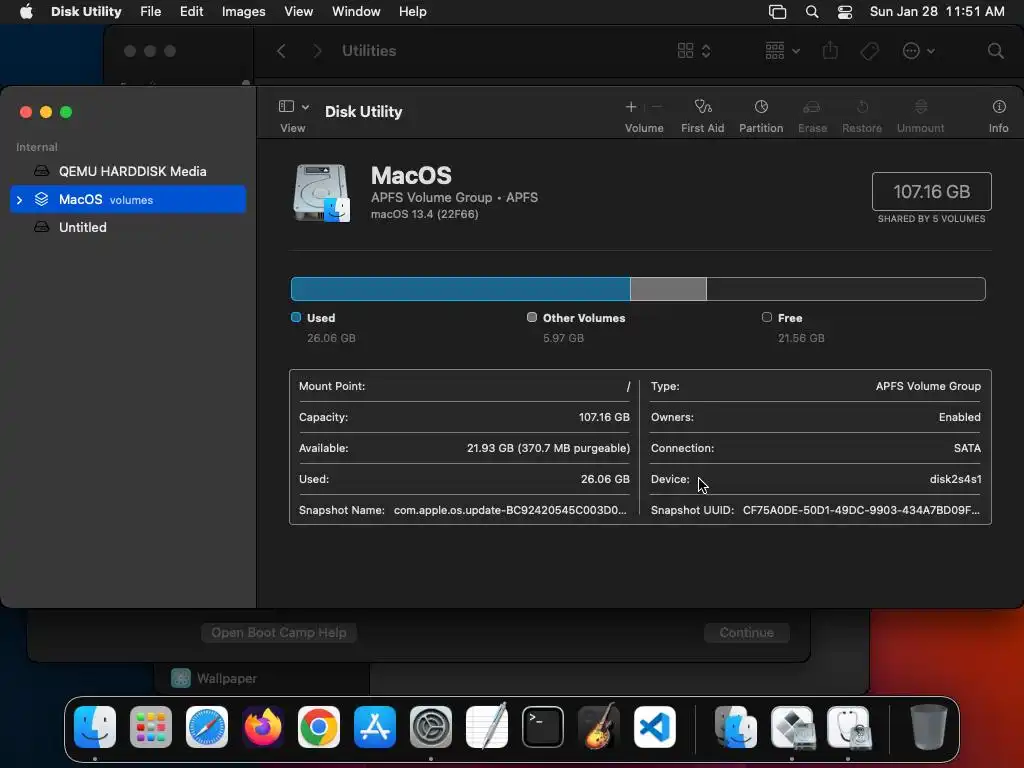Open TextEdit from the Dock

coord(487,726)
